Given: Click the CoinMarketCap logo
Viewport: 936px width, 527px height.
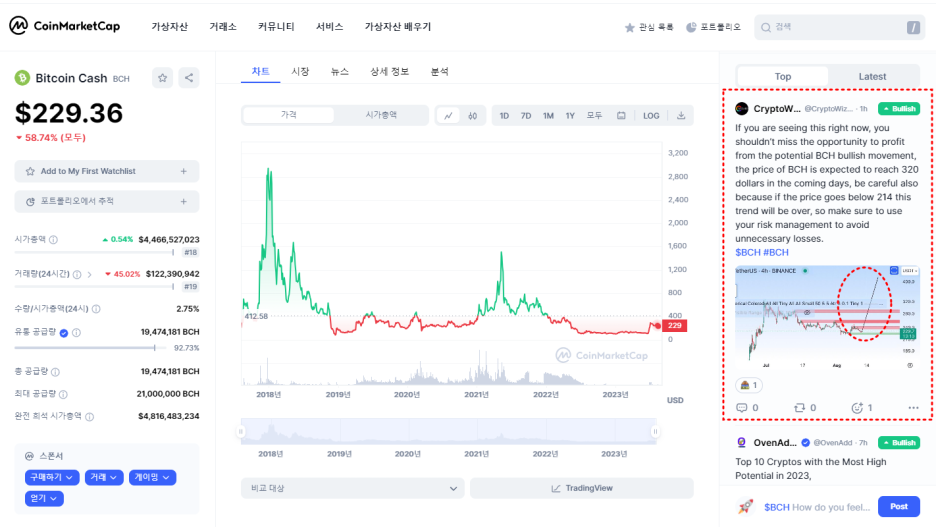Looking at the screenshot, I should [64, 26].
